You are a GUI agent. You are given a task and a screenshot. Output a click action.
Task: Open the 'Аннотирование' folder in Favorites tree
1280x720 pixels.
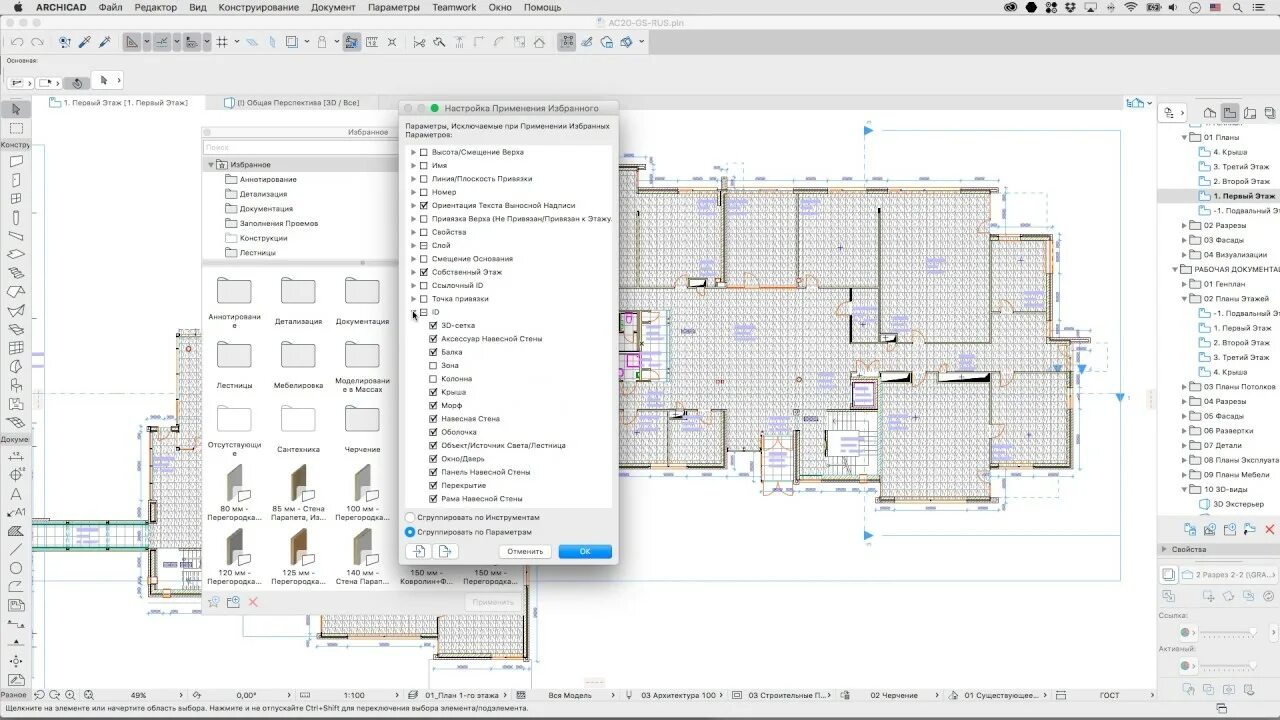(x=260, y=179)
